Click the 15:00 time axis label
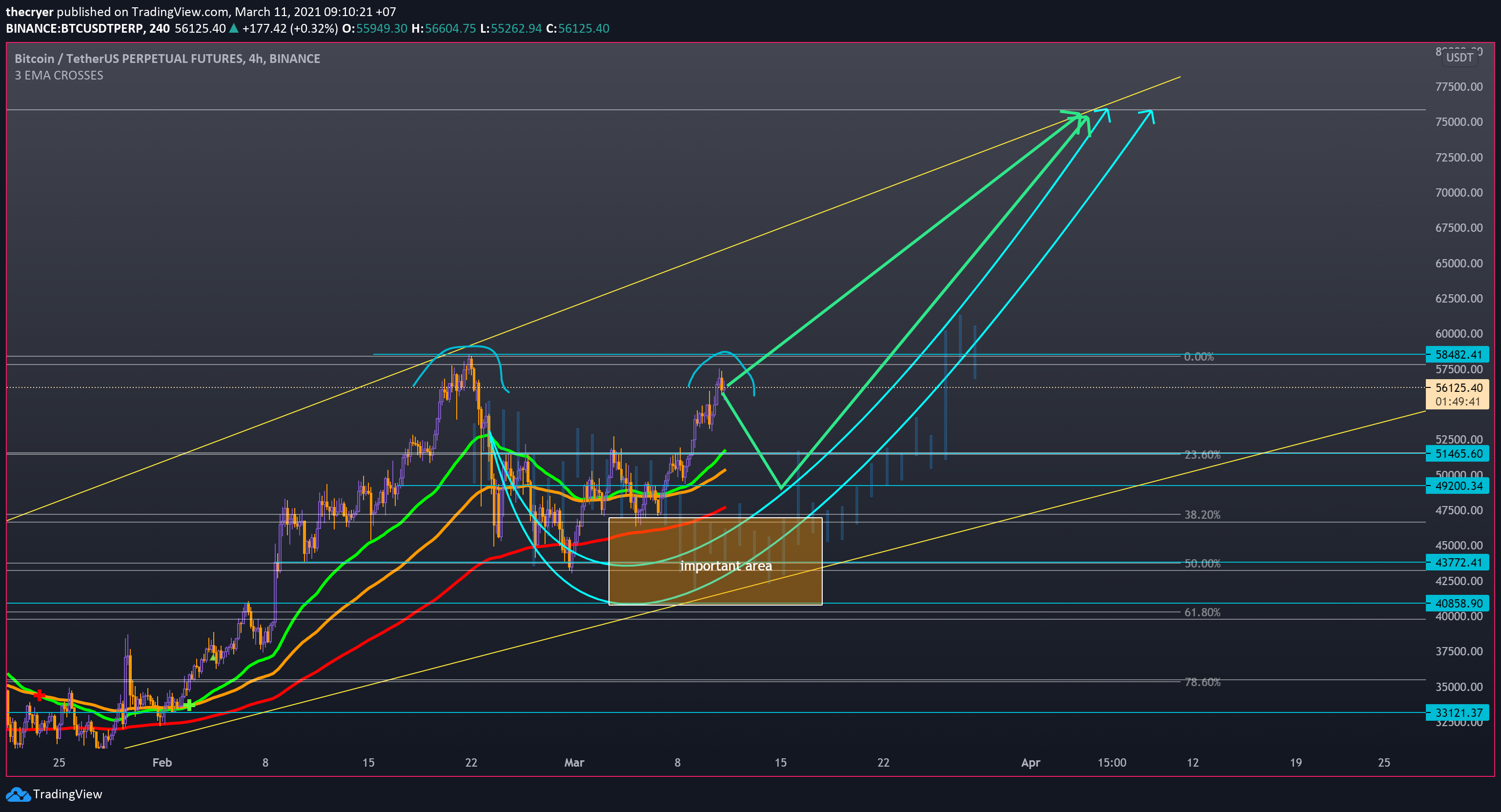 point(1112,763)
